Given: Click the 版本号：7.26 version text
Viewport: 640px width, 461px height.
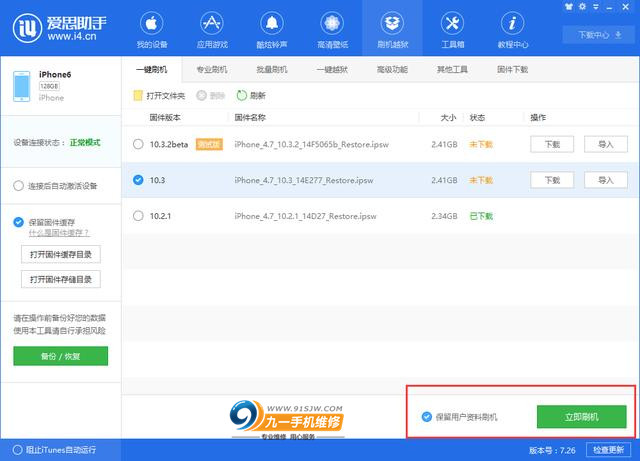Looking at the screenshot, I should [x=552, y=450].
